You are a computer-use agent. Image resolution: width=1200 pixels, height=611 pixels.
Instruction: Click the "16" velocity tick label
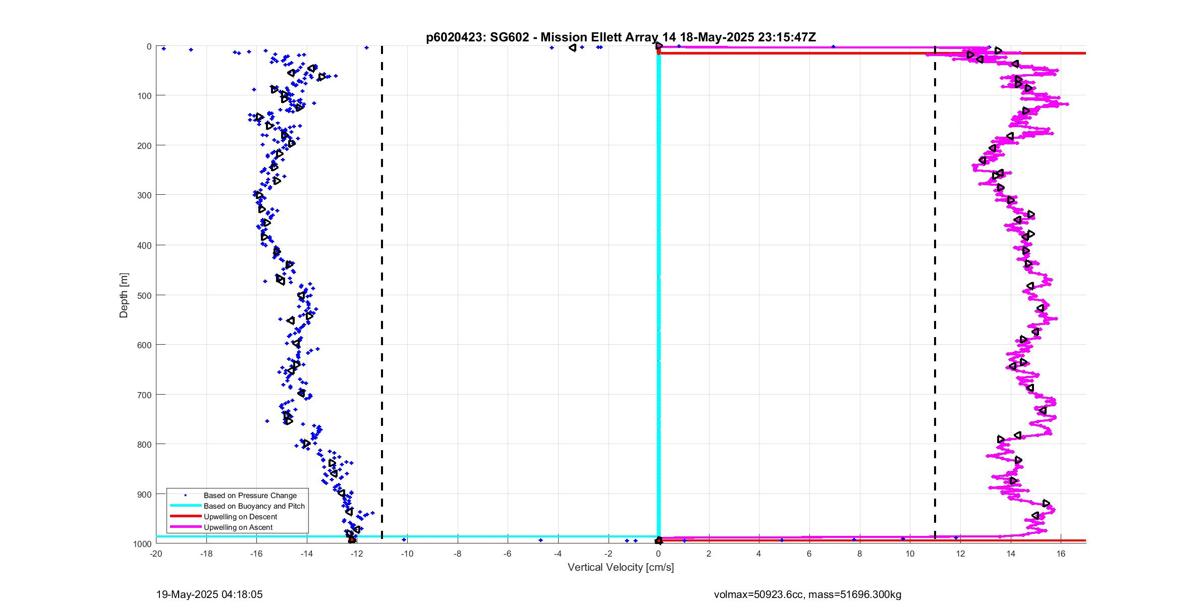tap(1060, 552)
